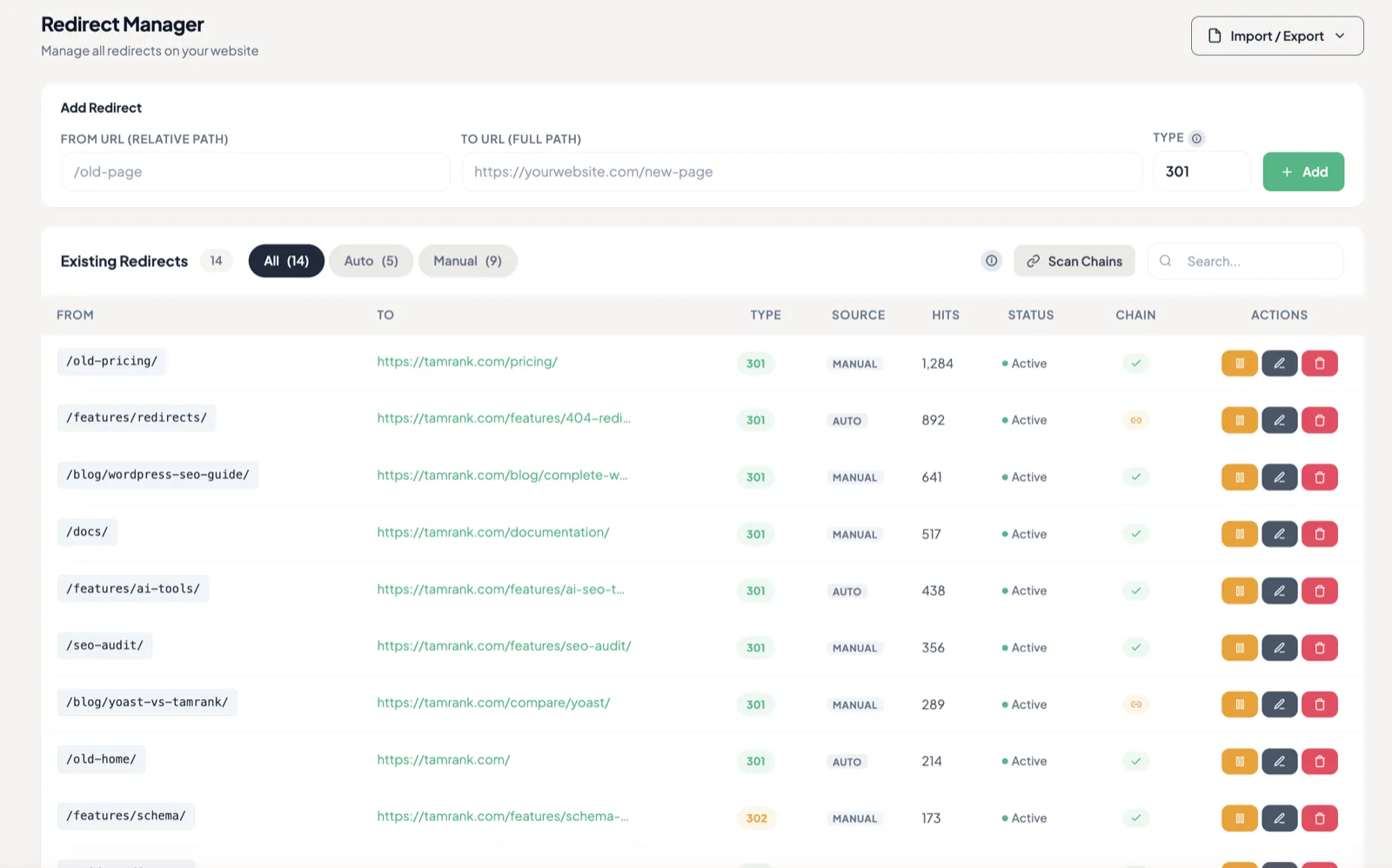
Task: Open the info icon beside TYPE label
Action: pos(1196,138)
